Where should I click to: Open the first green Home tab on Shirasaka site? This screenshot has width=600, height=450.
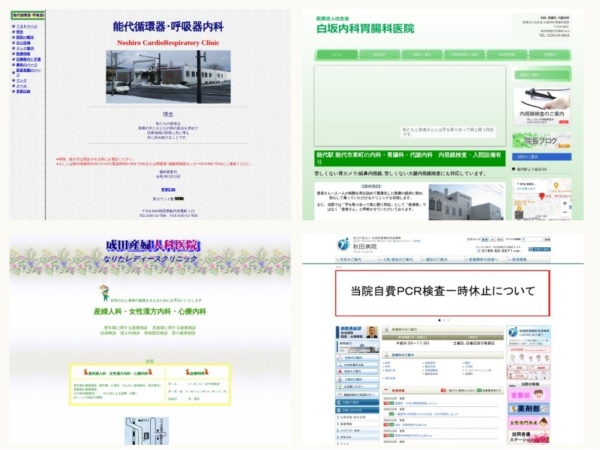[x=337, y=55]
